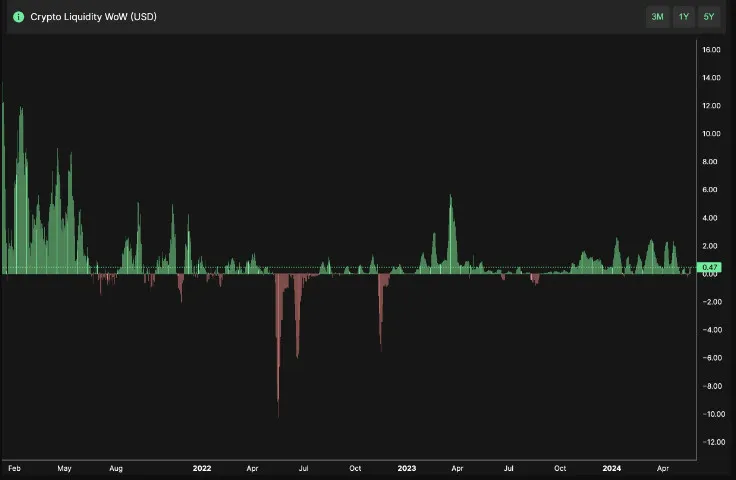Click the red spike before 2023
This screenshot has height=480, width=736.
(381, 310)
